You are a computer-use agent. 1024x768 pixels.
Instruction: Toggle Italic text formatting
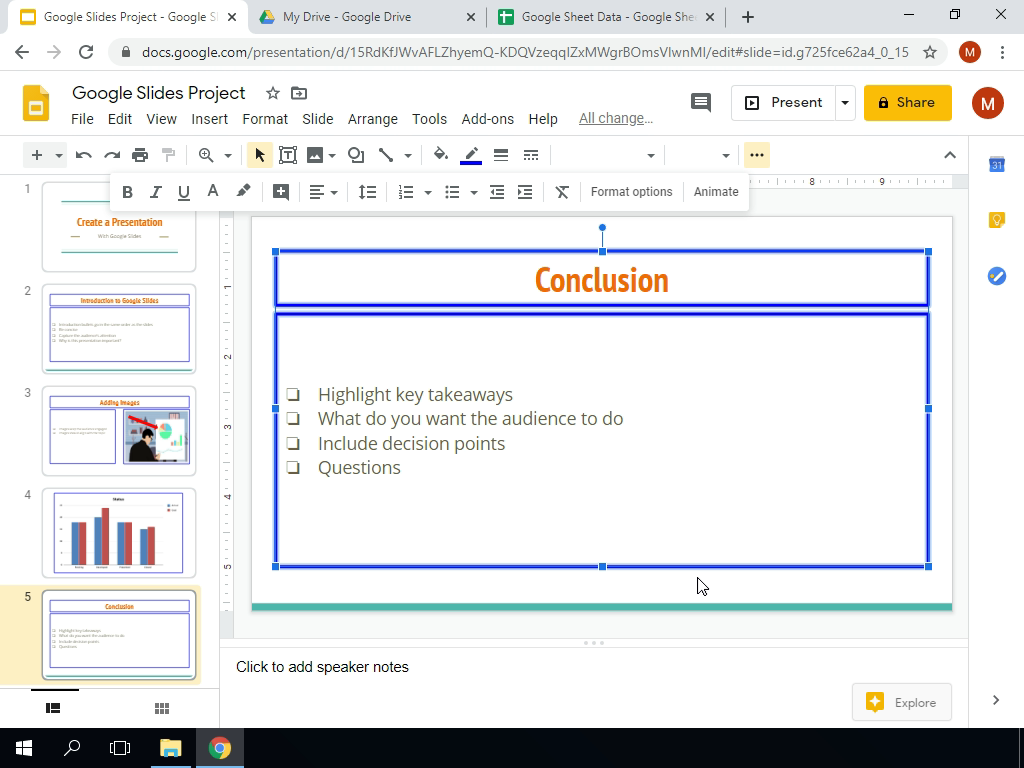155,192
